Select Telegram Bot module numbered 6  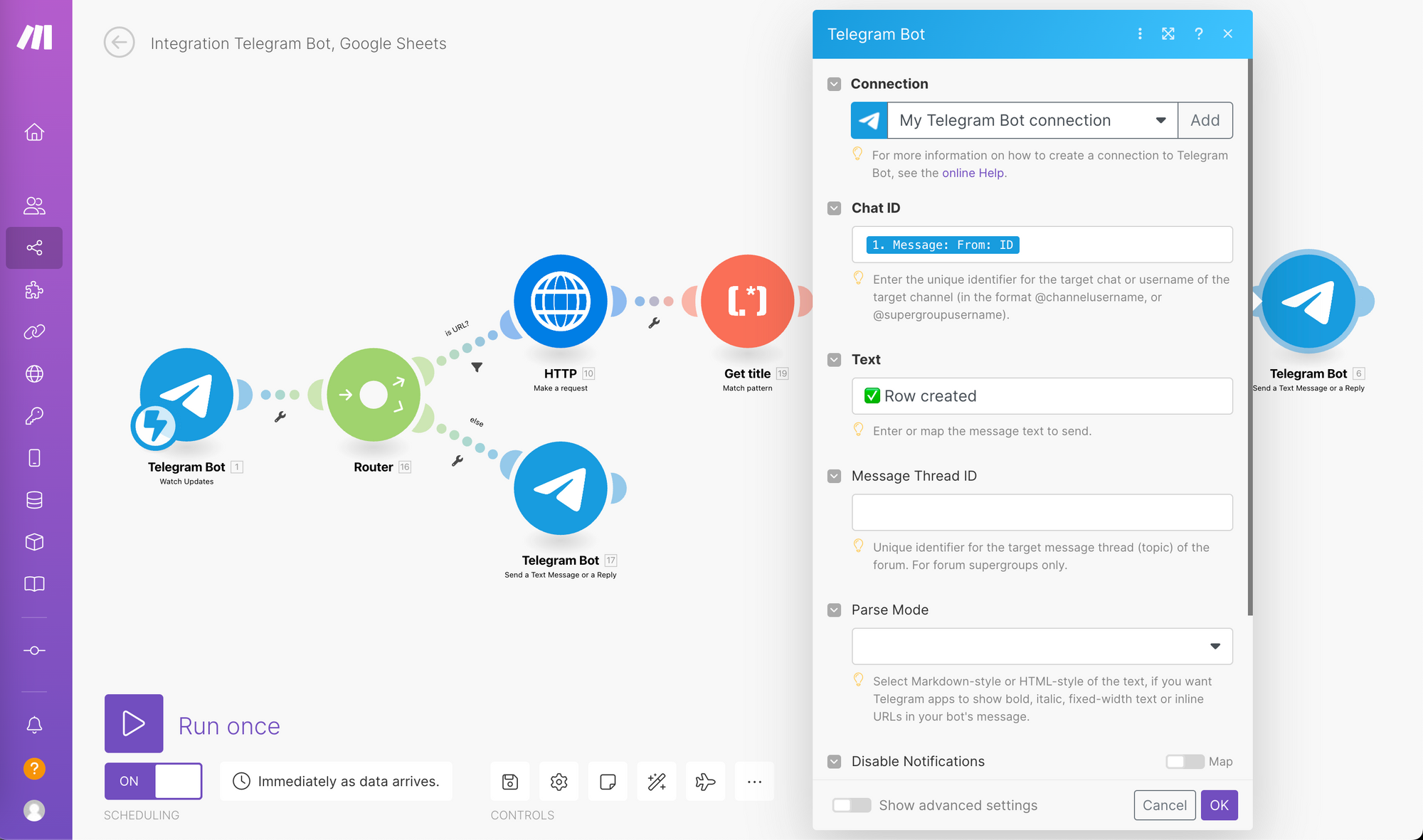click(1308, 302)
